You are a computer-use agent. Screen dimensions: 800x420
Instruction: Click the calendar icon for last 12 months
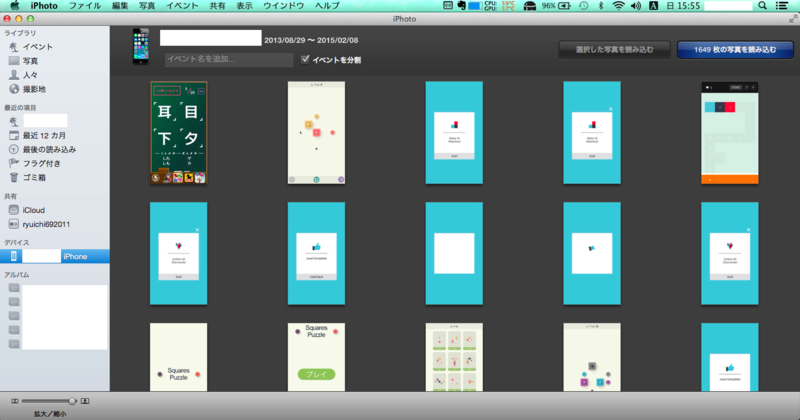(14, 135)
